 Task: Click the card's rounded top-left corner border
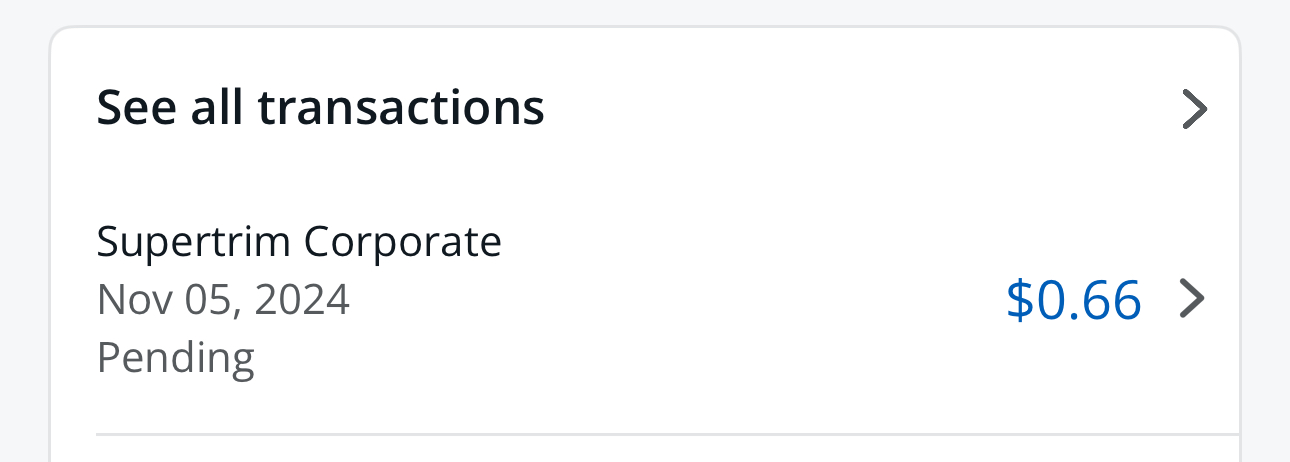point(56,34)
